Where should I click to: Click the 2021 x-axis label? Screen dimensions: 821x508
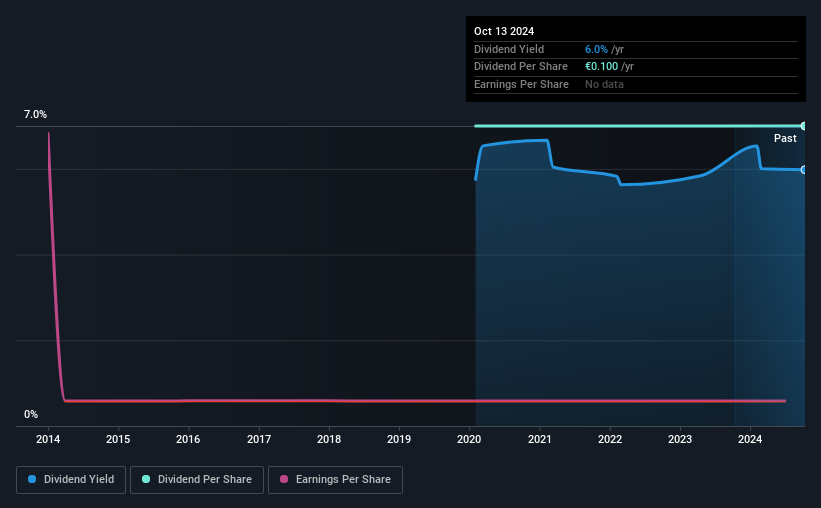pyautogui.click(x=540, y=439)
